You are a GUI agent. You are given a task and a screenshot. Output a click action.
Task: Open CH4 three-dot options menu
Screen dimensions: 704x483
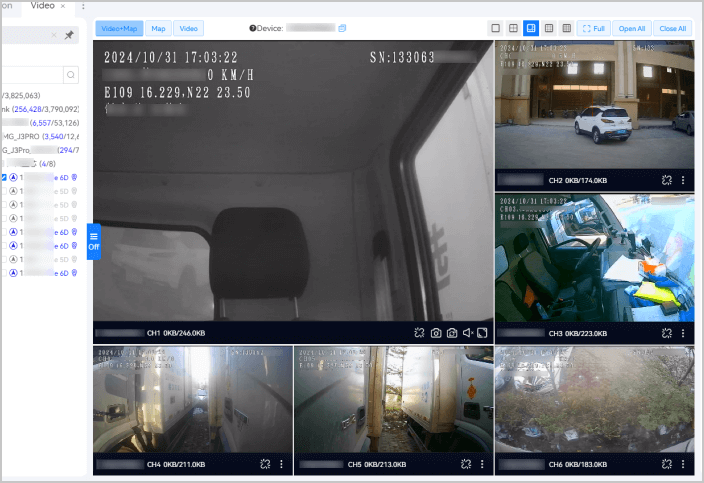pos(281,464)
